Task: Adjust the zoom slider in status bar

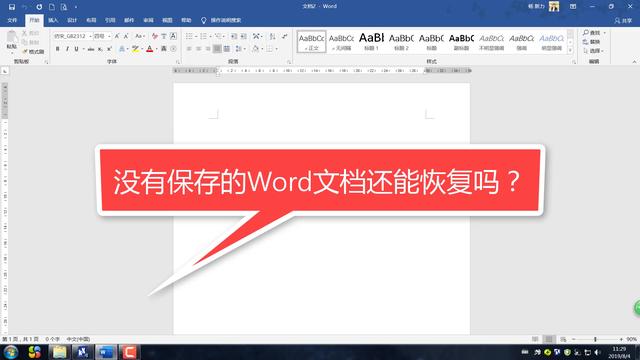Action: (x=595, y=339)
